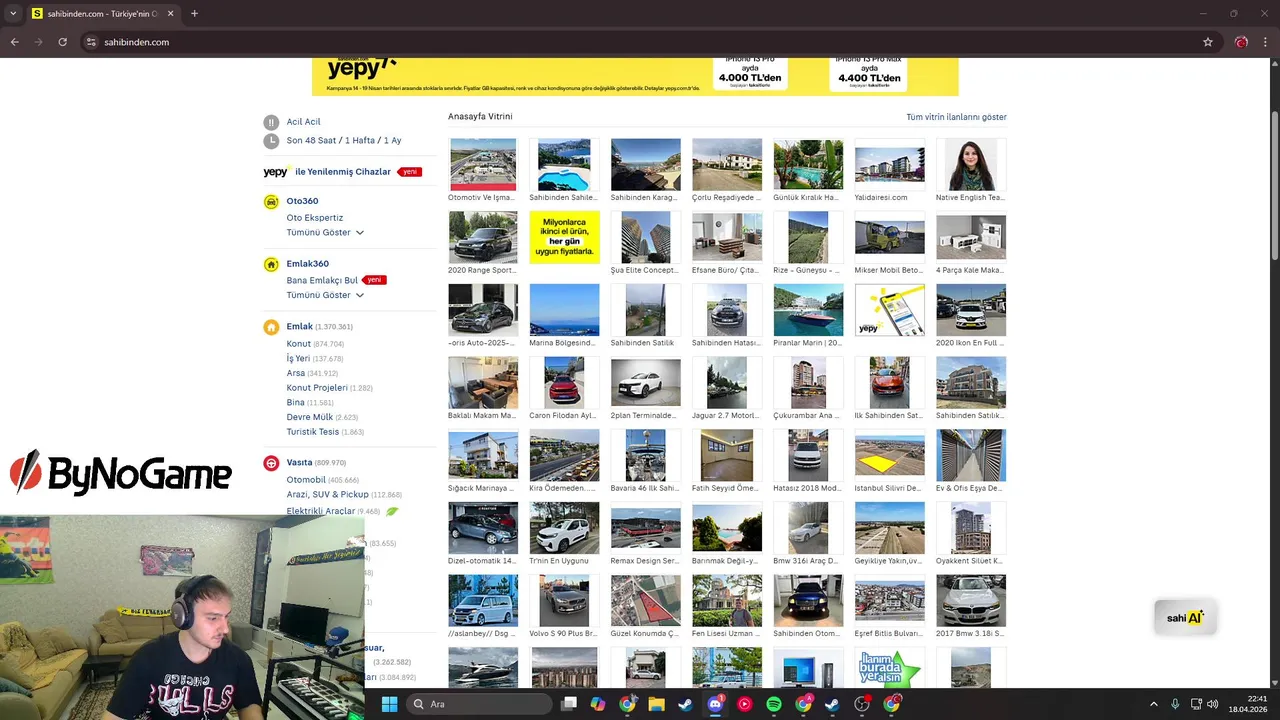Image resolution: width=1280 pixels, height=720 pixels.
Task: Open YouTube Music from the taskbar
Action: 744,704
